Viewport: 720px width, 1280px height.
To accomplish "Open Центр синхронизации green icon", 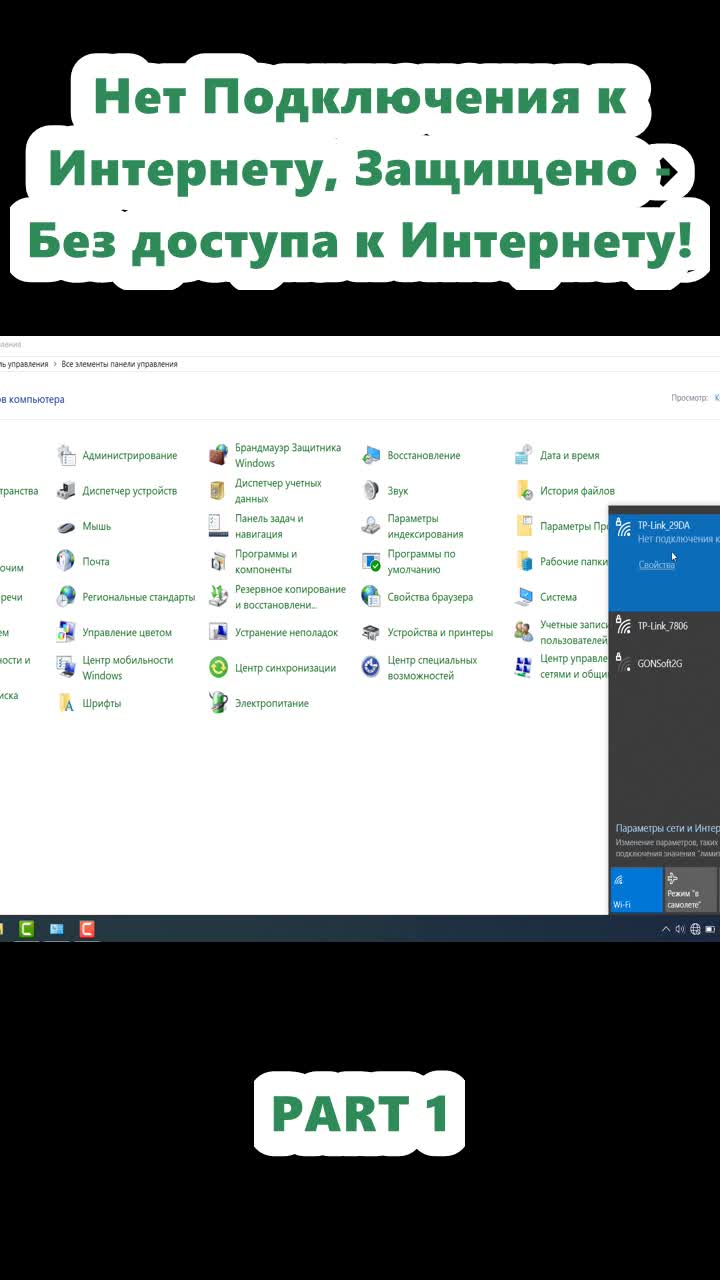I will click(219, 668).
